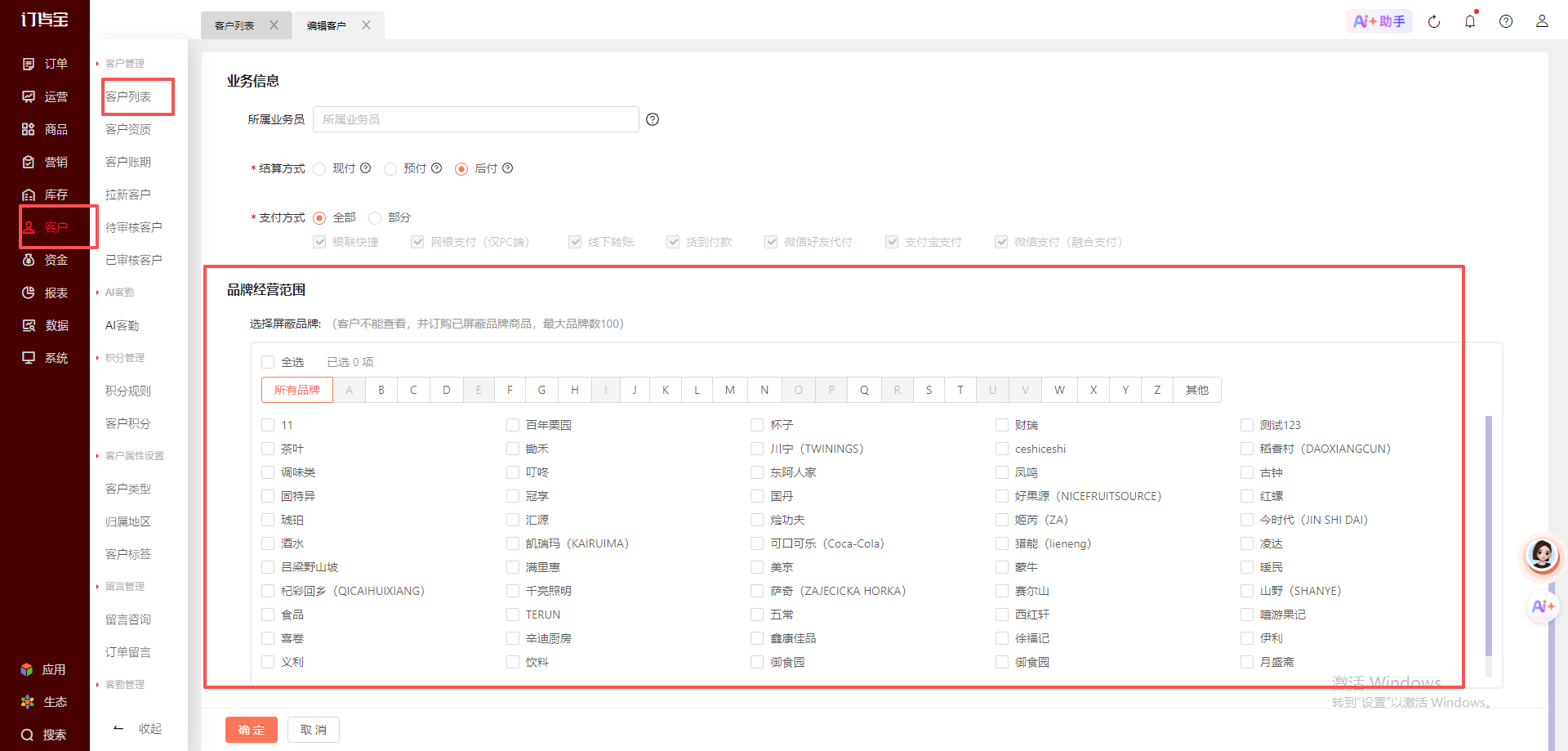Open the 库存 inventory sidebar icon

[29, 194]
